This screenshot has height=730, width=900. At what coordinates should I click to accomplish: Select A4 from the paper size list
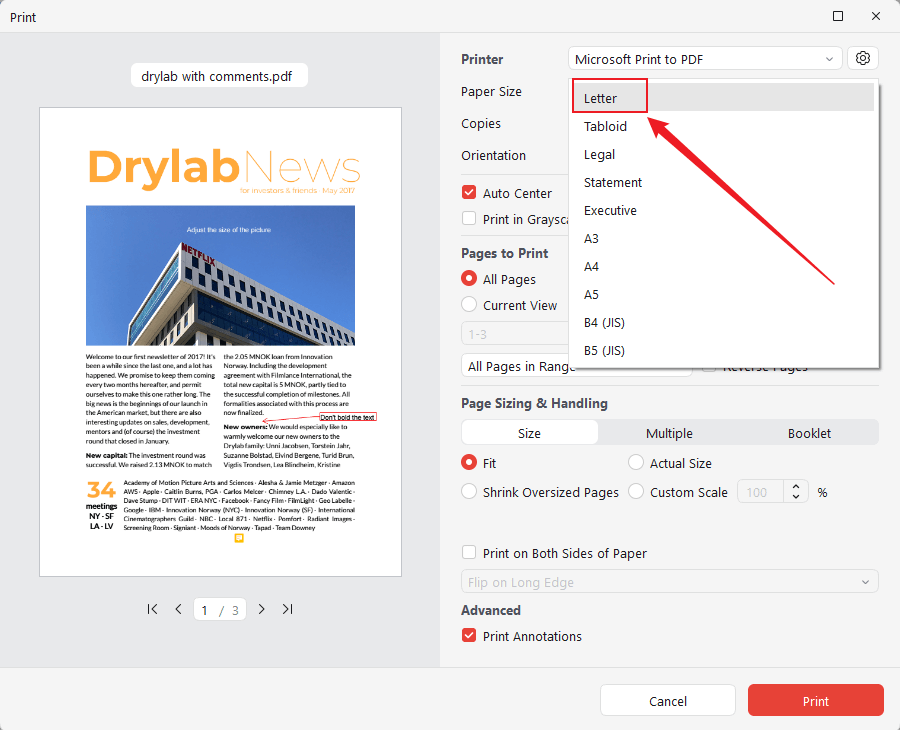coord(591,266)
